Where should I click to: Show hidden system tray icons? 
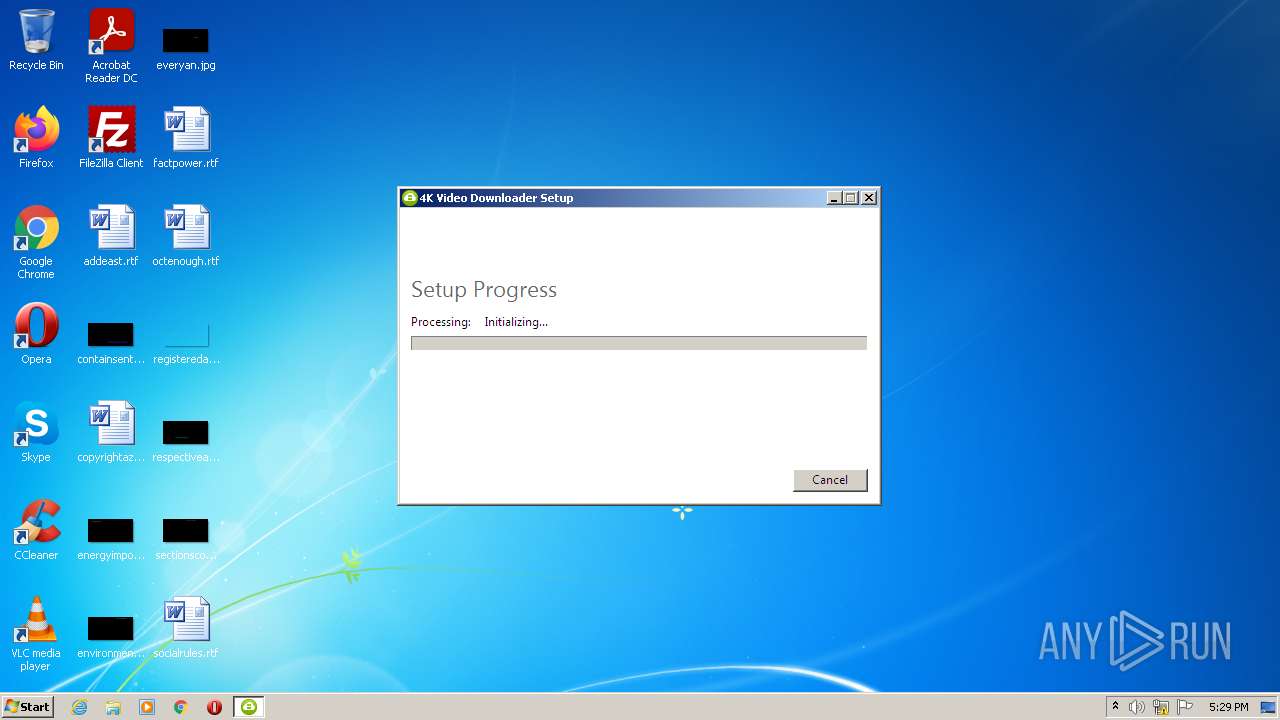[x=1115, y=707]
